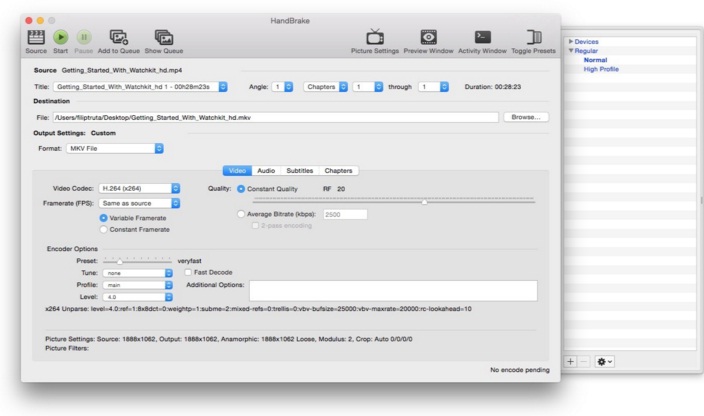704x416 pixels.
Task: Click the minus button to remove preset
Action: (583, 361)
